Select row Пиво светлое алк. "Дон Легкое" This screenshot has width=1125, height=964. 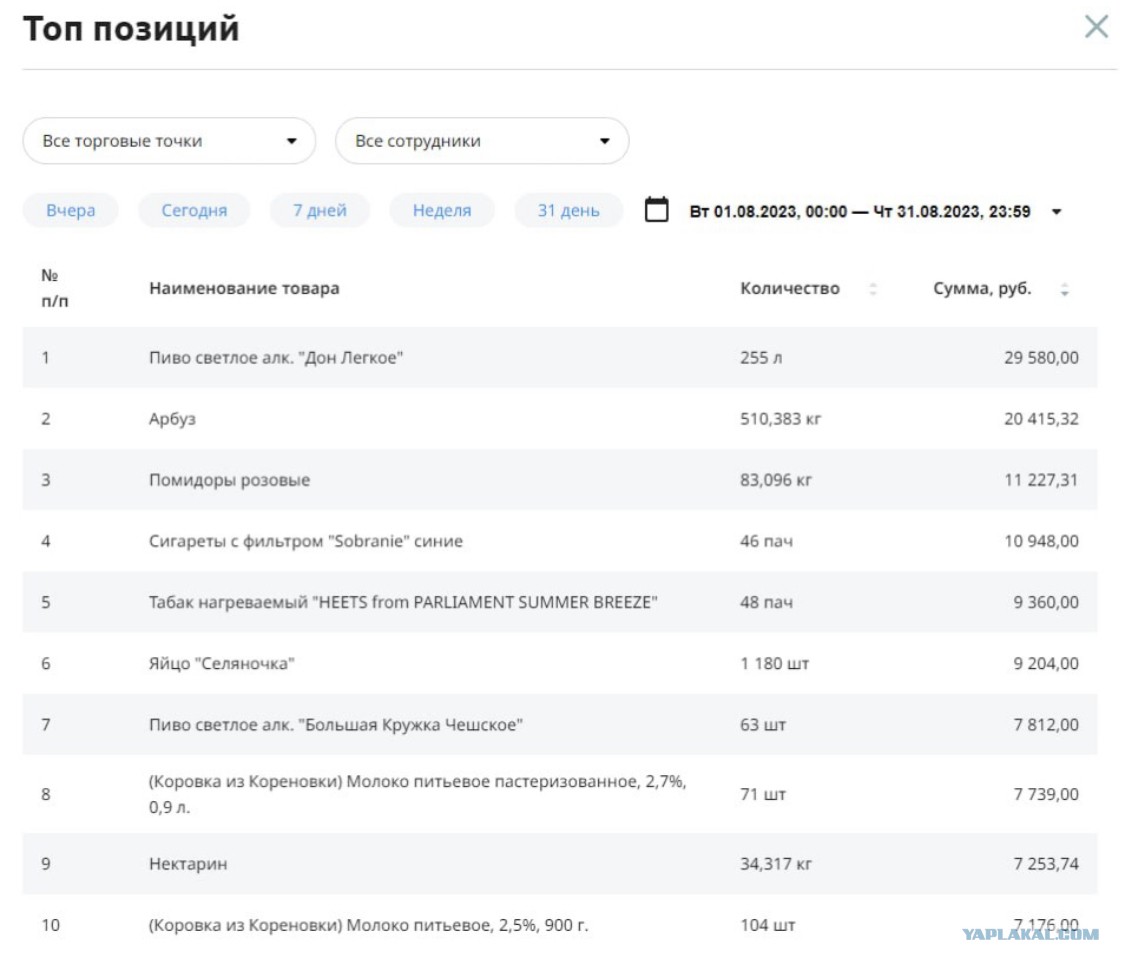click(x=560, y=357)
